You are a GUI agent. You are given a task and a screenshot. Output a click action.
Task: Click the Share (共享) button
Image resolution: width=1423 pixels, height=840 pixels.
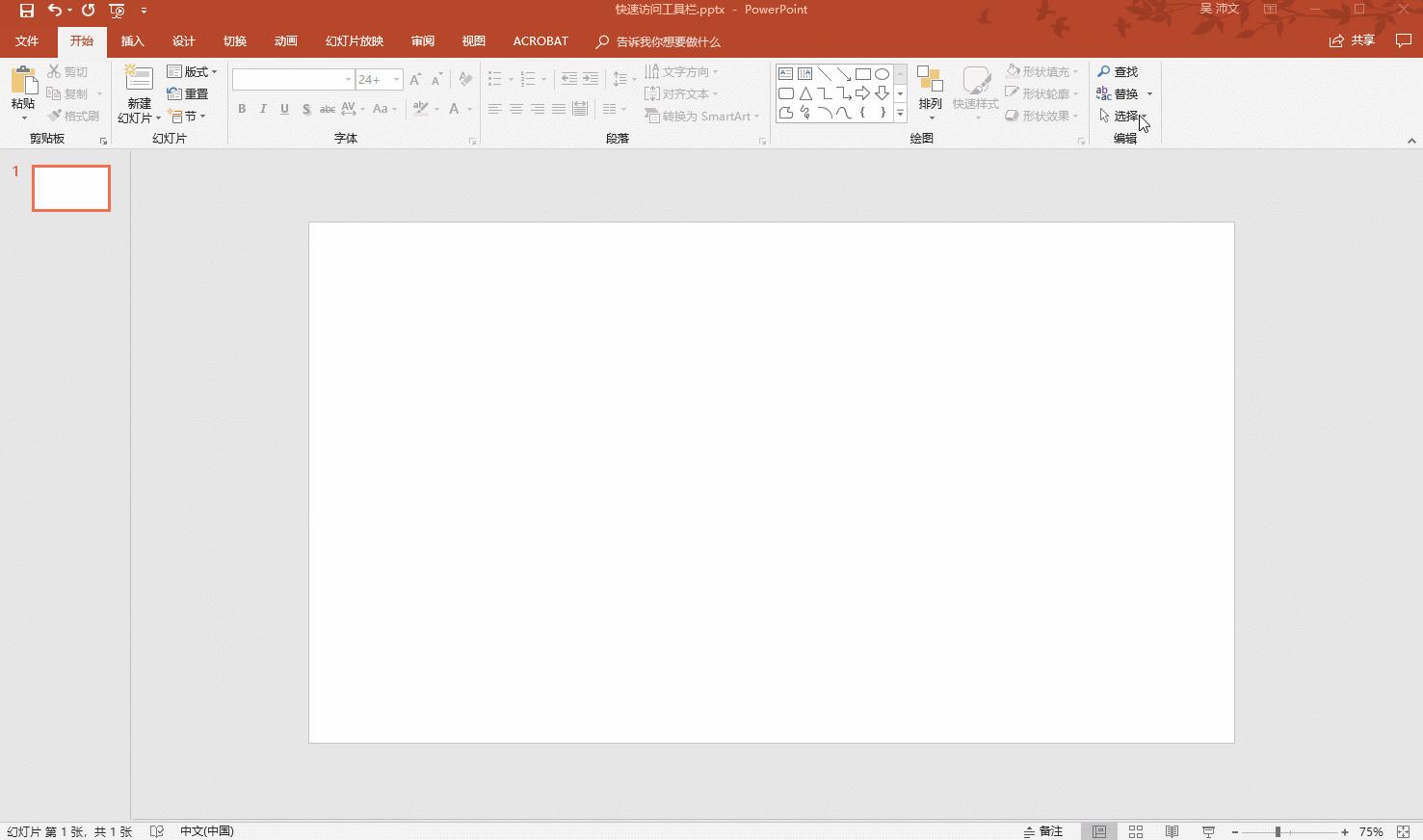1353,40
